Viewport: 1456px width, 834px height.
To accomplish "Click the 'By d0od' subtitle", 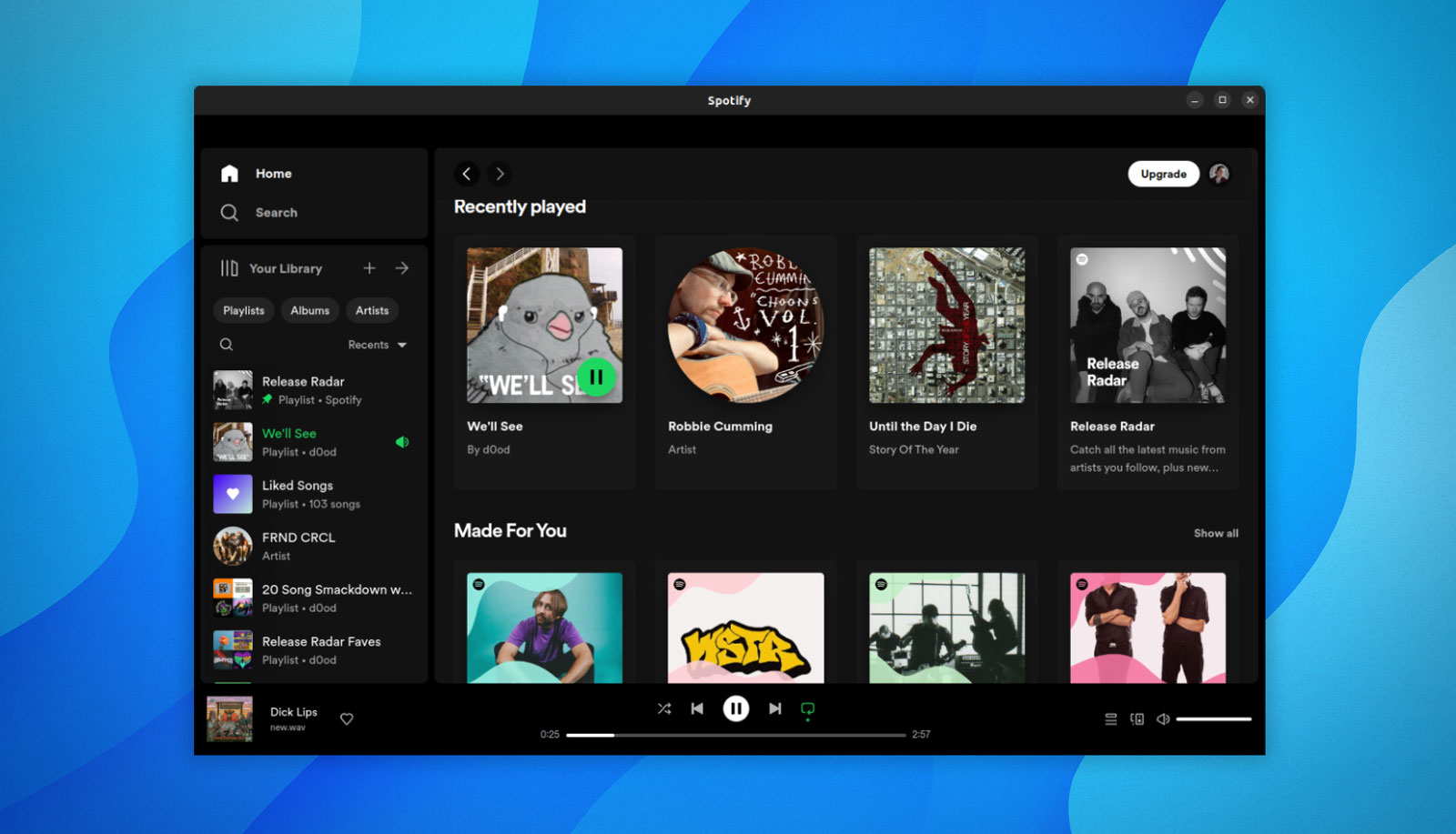I will tap(489, 450).
